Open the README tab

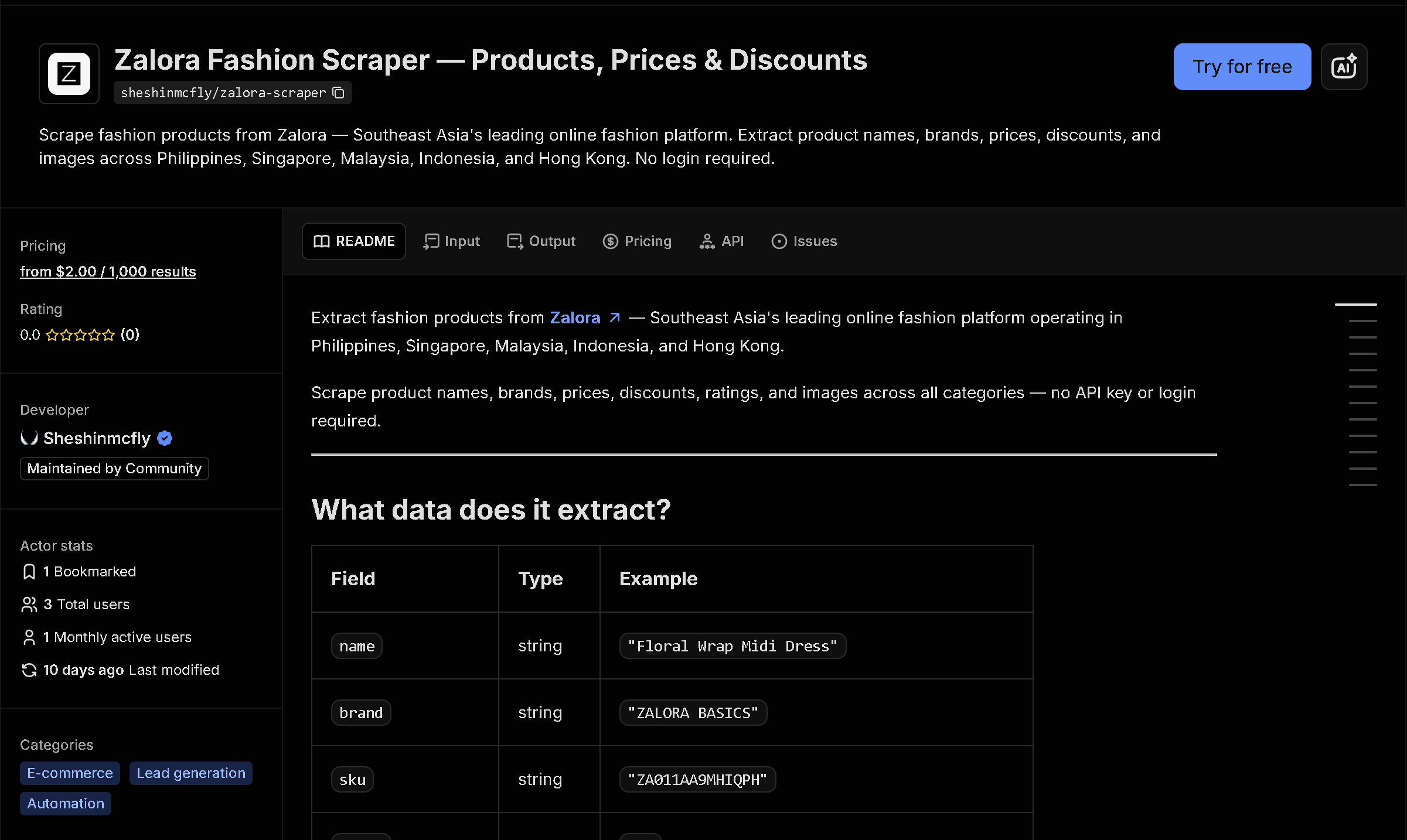click(354, 241)
